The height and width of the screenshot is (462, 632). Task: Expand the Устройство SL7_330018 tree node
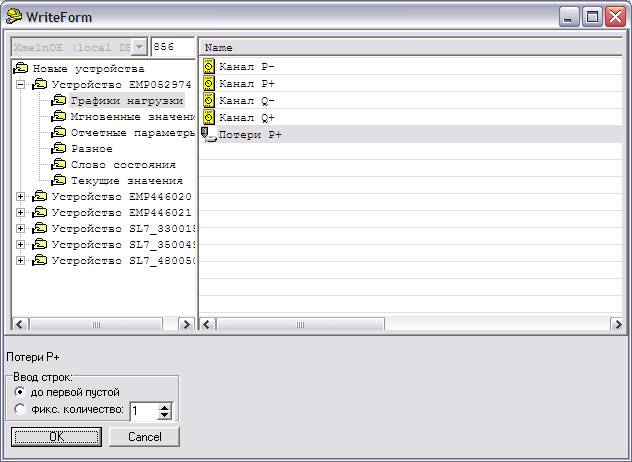pyautogui.click(x=21, y=229)
